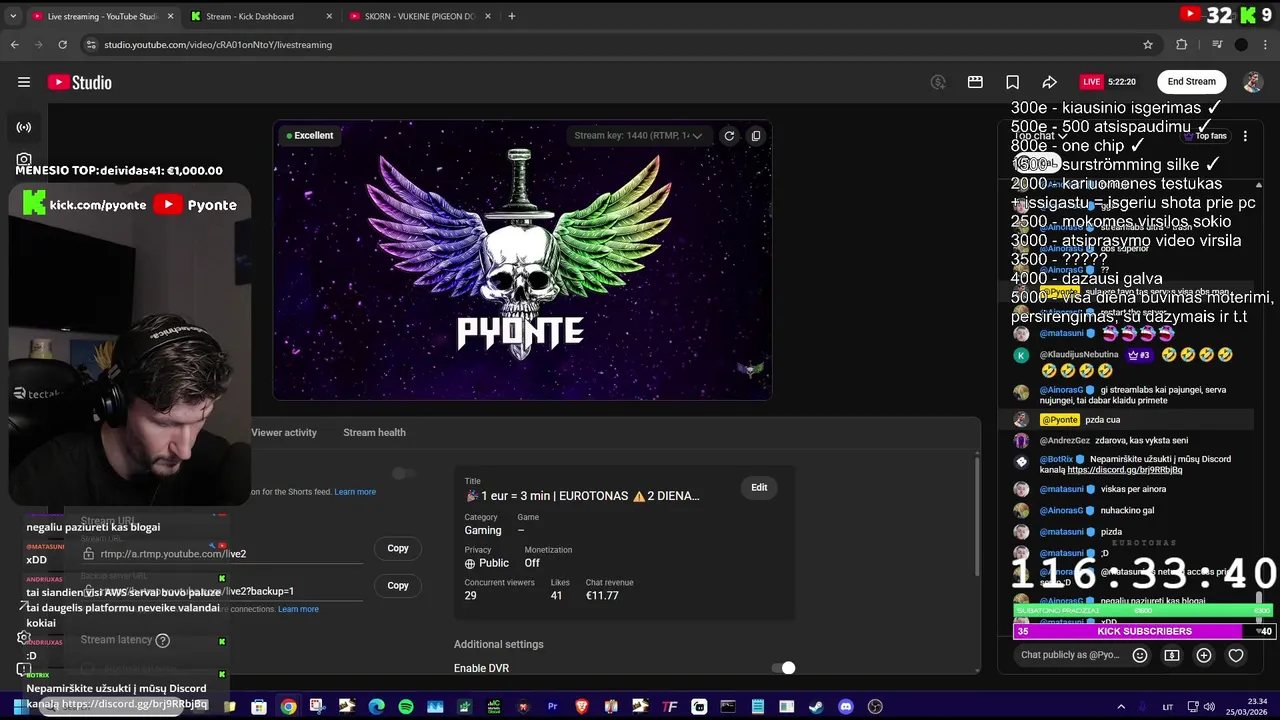
Task: Copy the Stream URL
Action: pos(398,548)
